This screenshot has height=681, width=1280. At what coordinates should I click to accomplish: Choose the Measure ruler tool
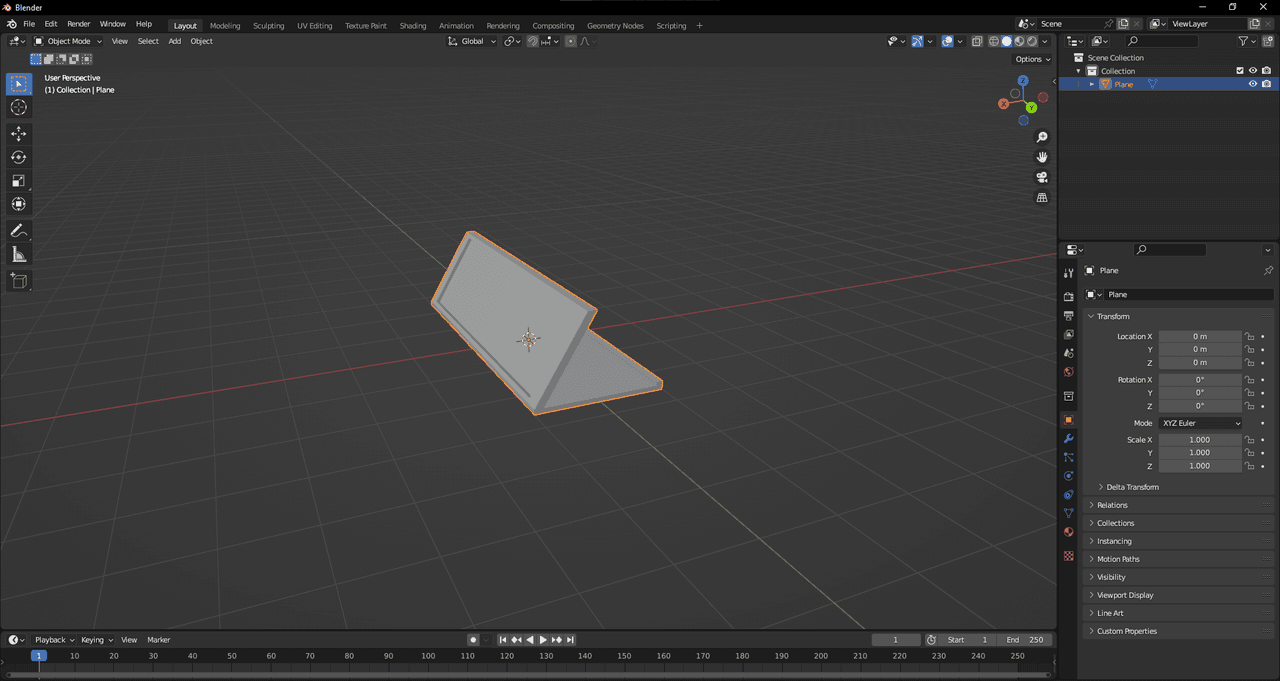(18, 254)
